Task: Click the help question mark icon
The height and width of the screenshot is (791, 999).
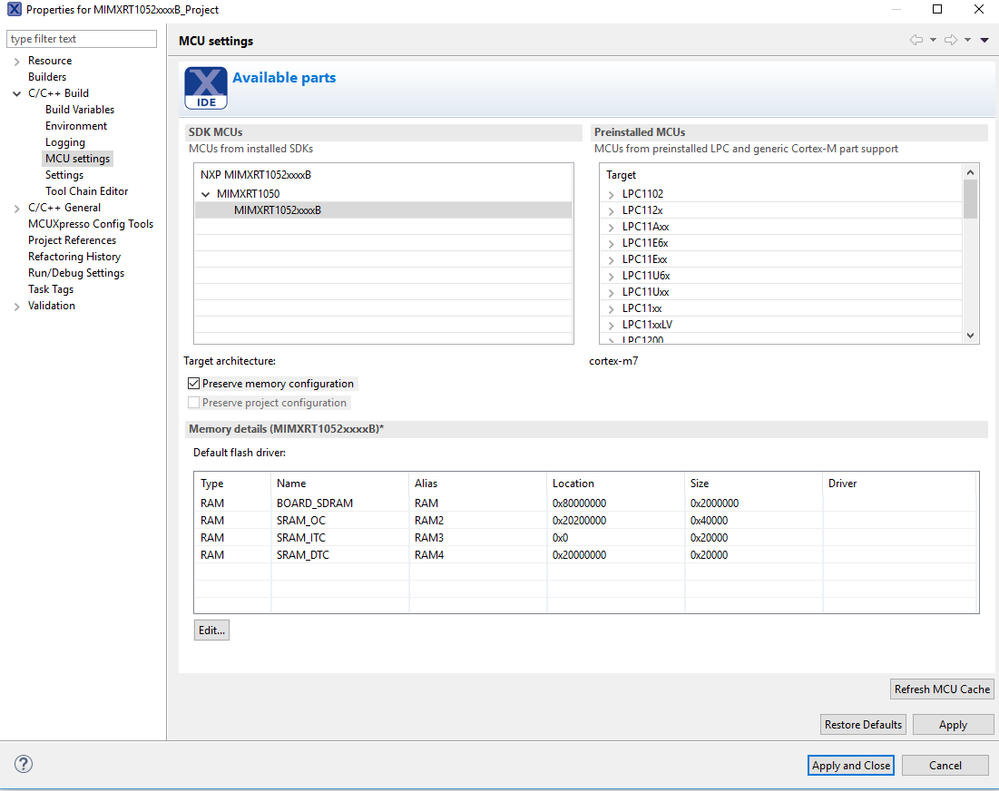Action: 23,764
